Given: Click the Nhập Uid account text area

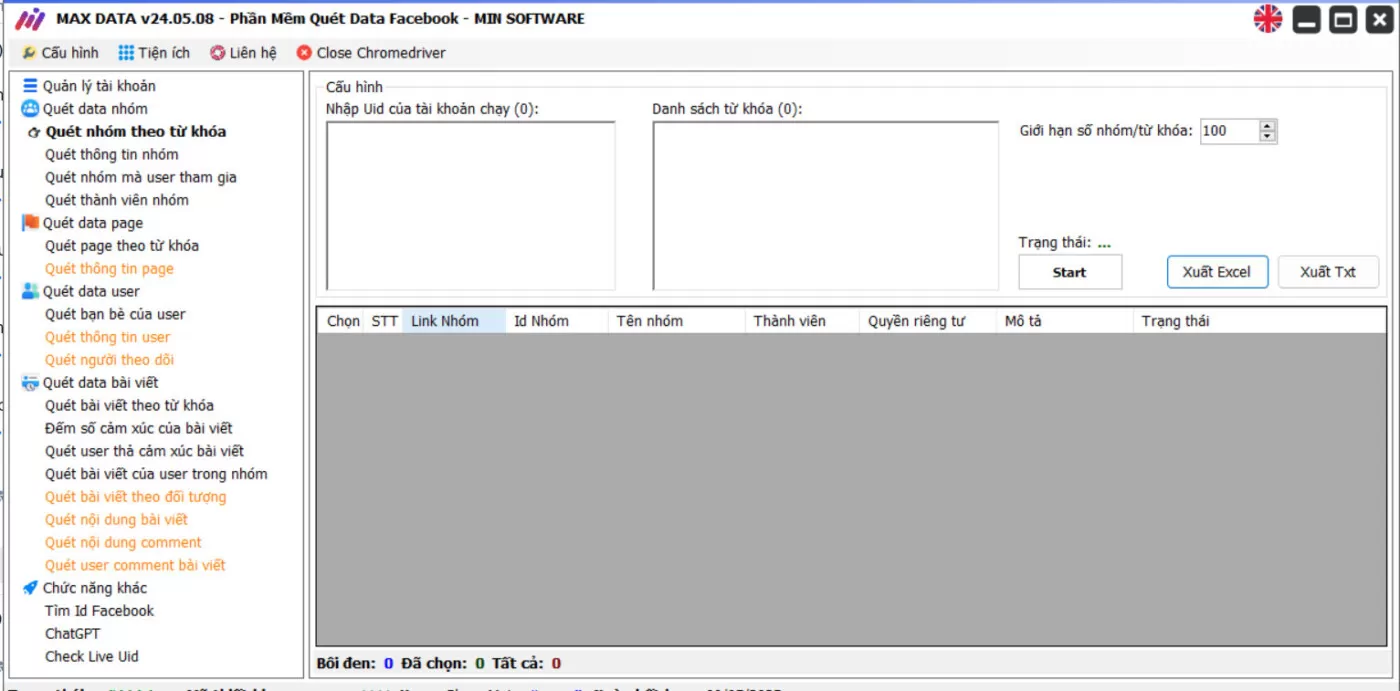Looking at the screenshot, I should pos(470,206).
